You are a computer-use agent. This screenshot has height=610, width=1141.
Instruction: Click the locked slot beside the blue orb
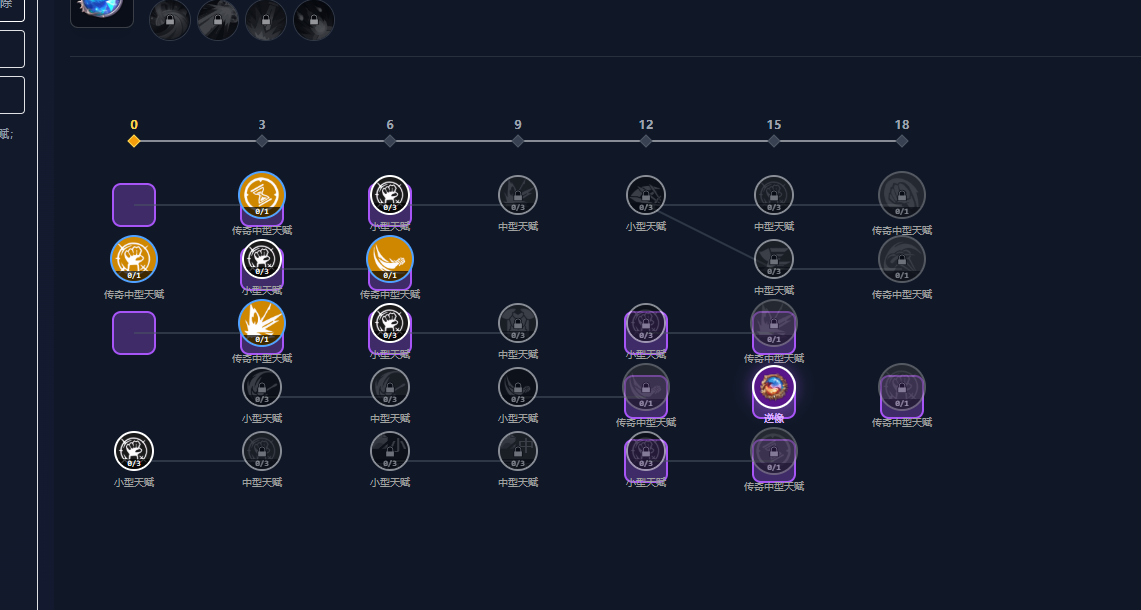tap(170, 20)
